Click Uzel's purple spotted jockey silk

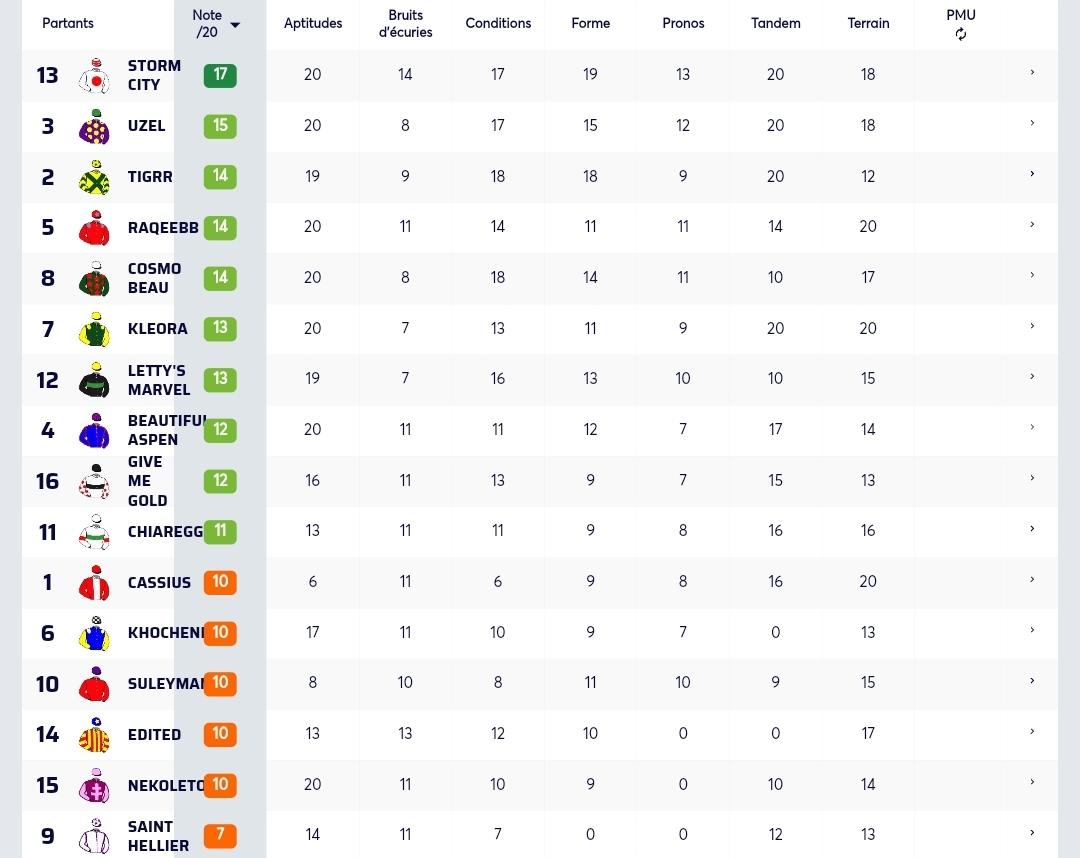click(95, 126)
